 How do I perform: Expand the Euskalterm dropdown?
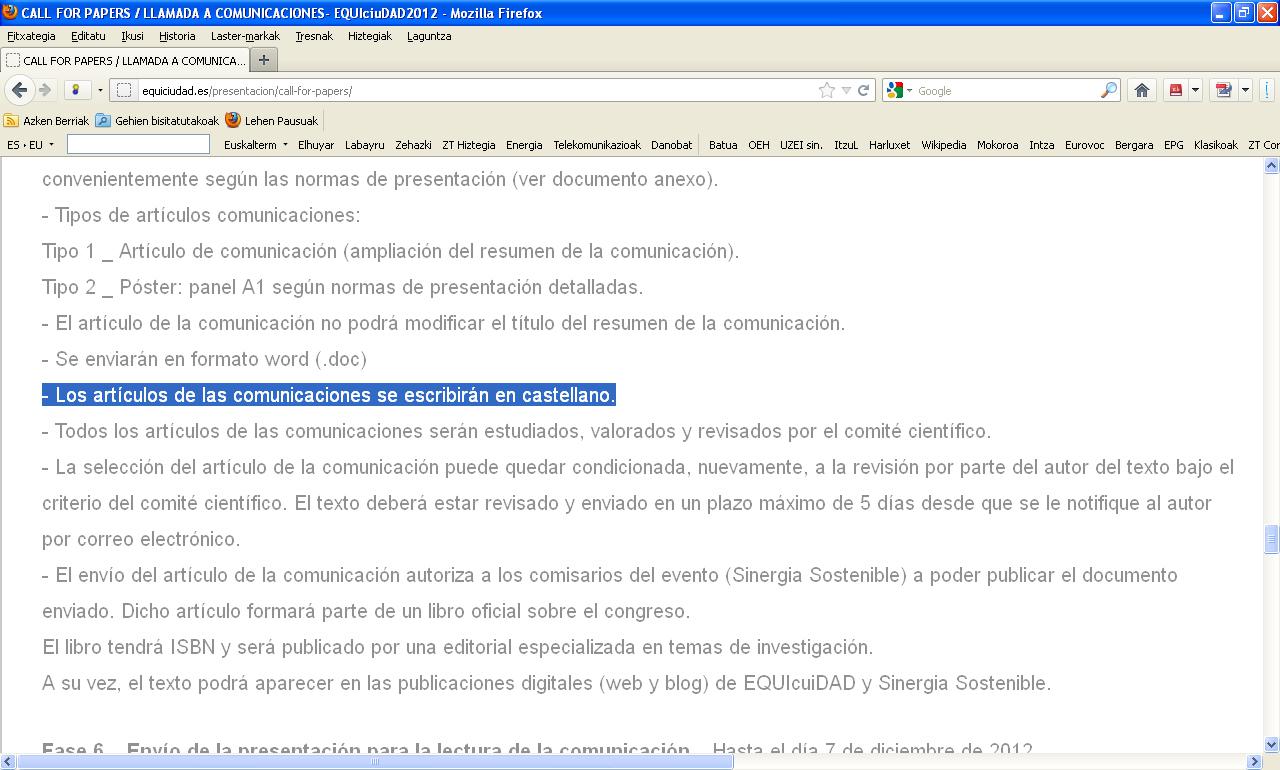tap(256, 145)
